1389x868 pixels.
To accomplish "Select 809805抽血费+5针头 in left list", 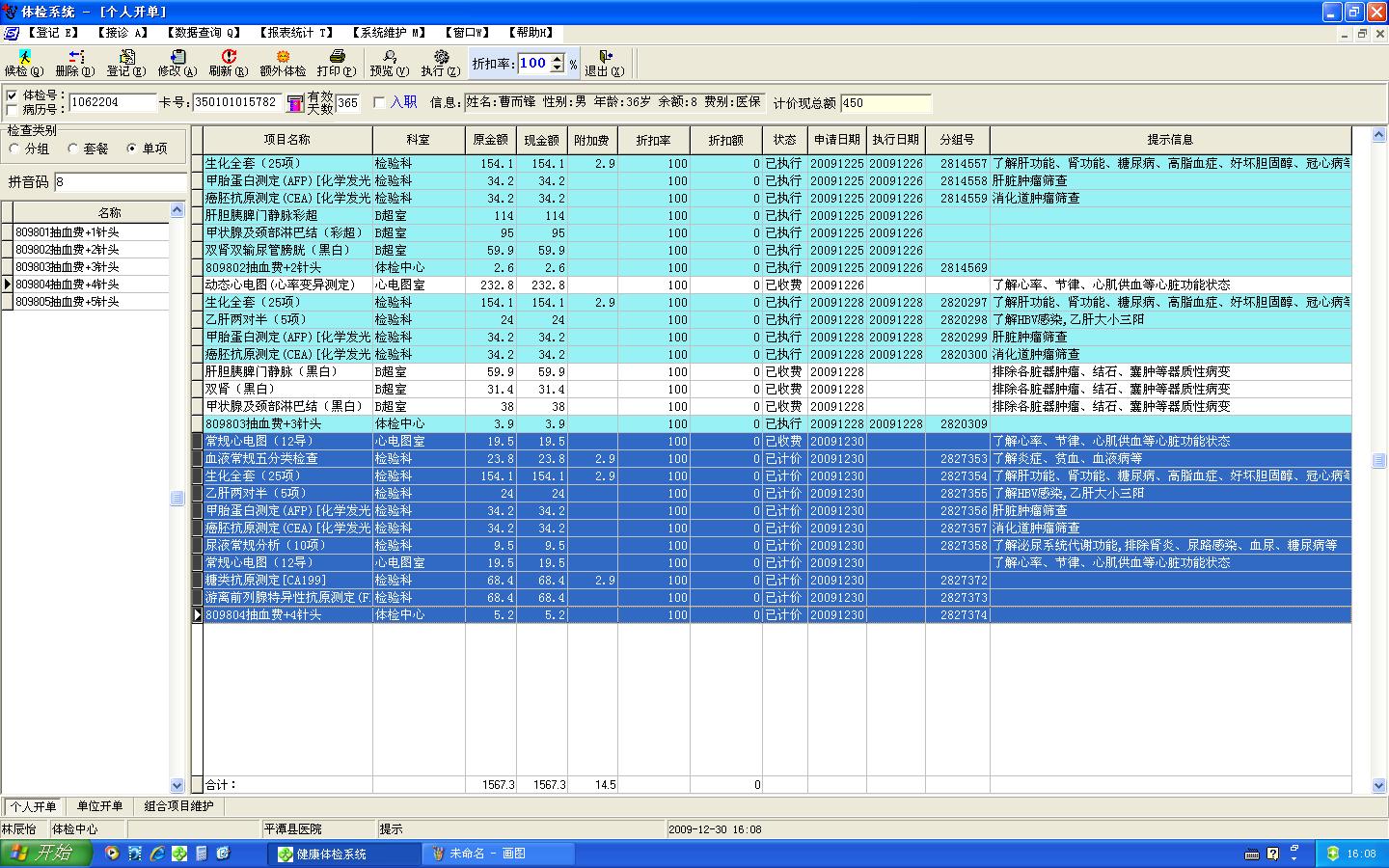I will click(92, 302).
